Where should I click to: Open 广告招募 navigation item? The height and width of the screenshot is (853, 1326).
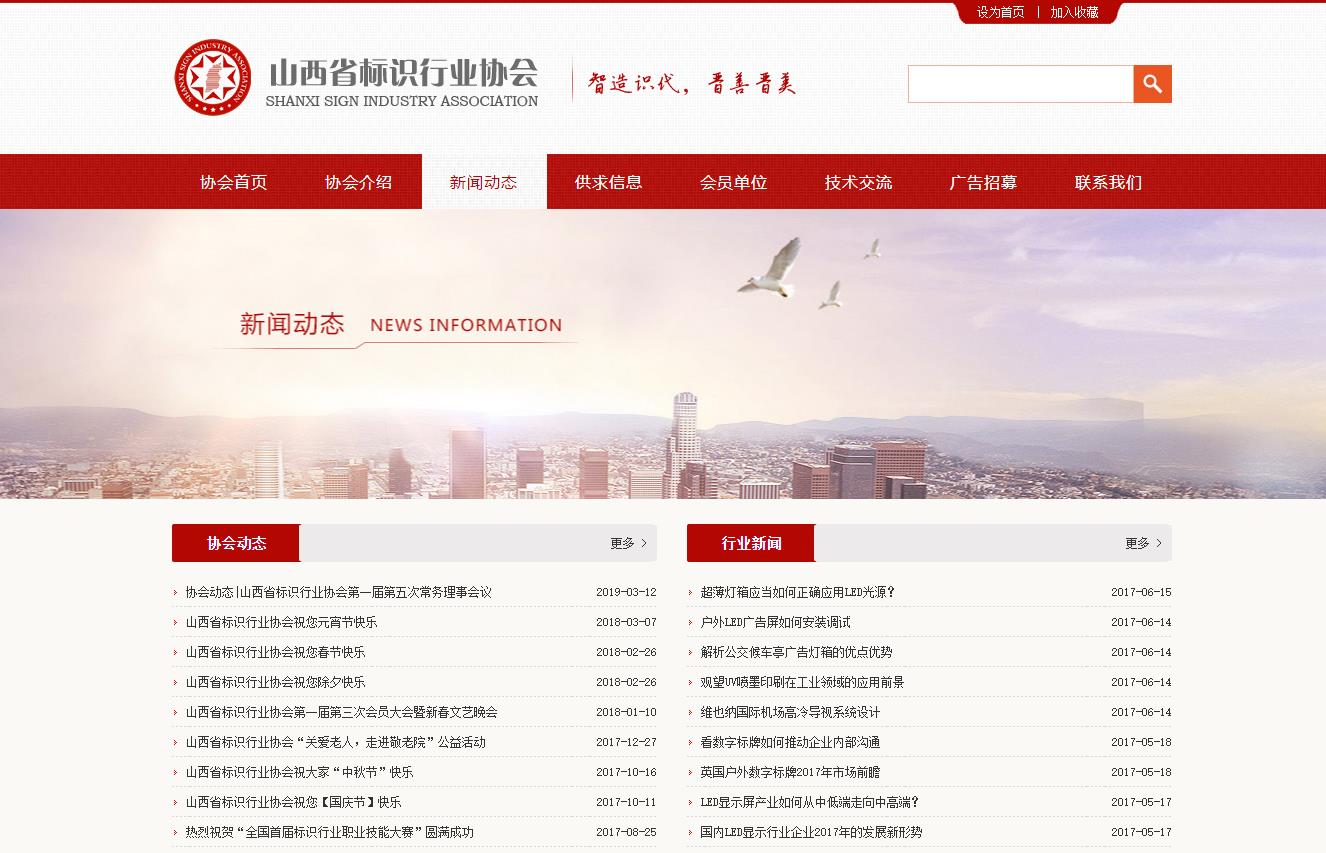[x=984, y=182]
